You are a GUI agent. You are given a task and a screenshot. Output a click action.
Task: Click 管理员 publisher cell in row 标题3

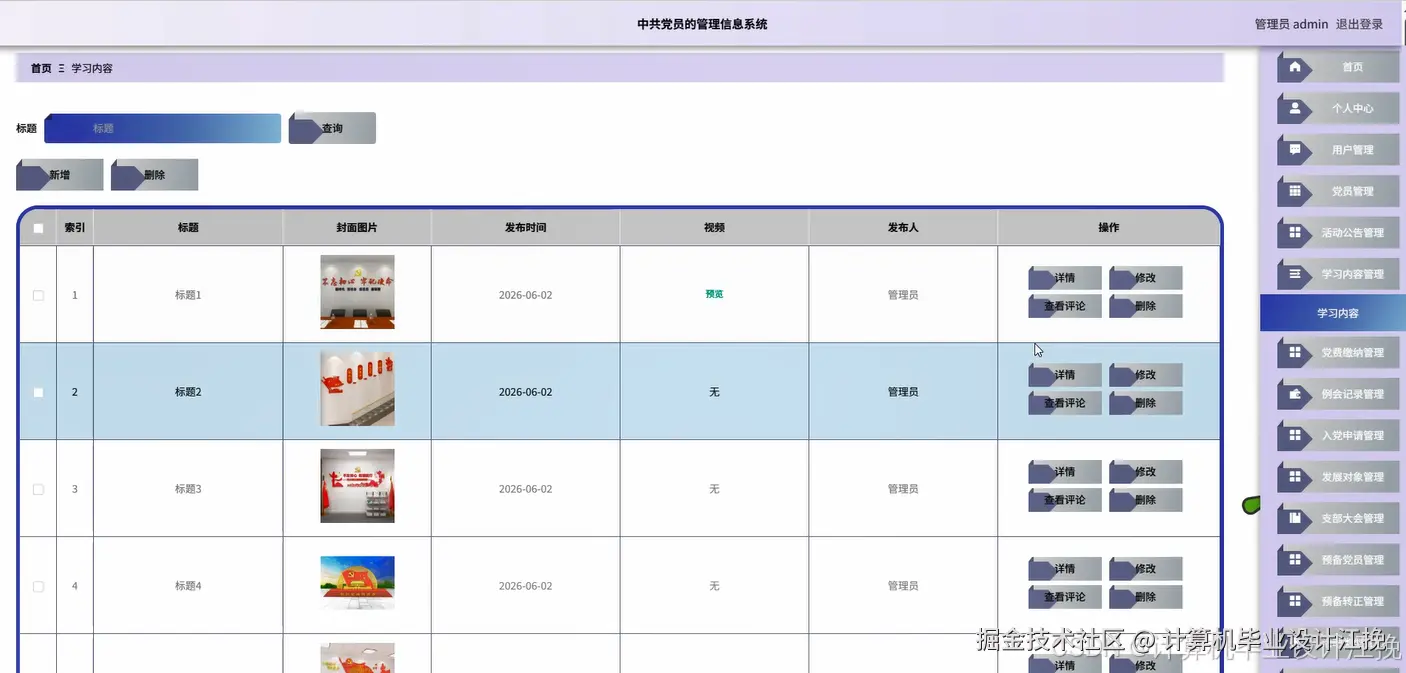pos(903,489)
